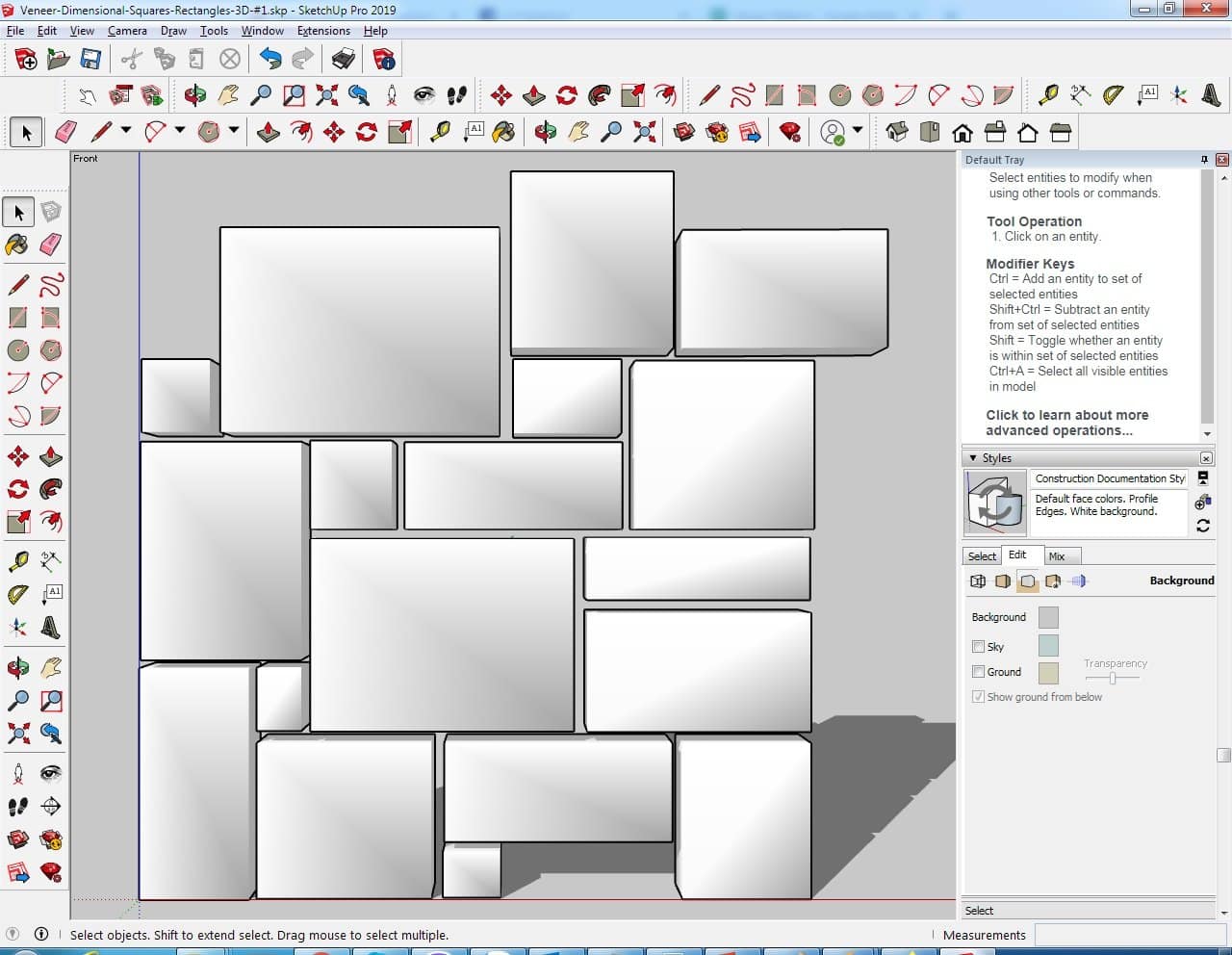Enable the Sky checkbox
Image resolution: width=1232 pixels, height=955 pixels.
click(x=978, y=647)
